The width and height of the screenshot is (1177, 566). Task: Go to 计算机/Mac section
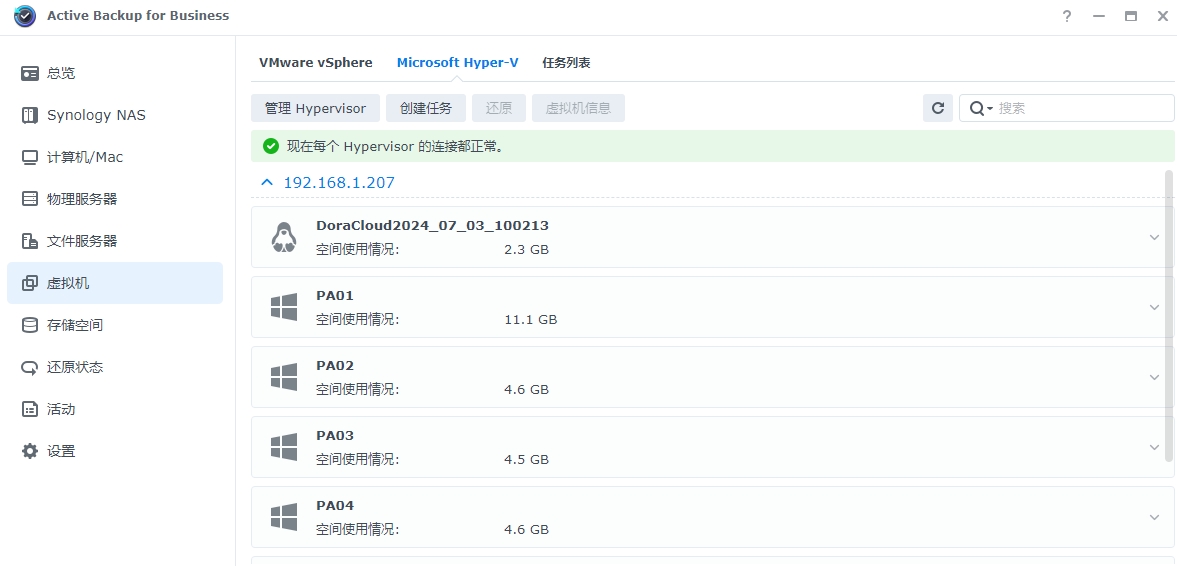tap(85, 157)
